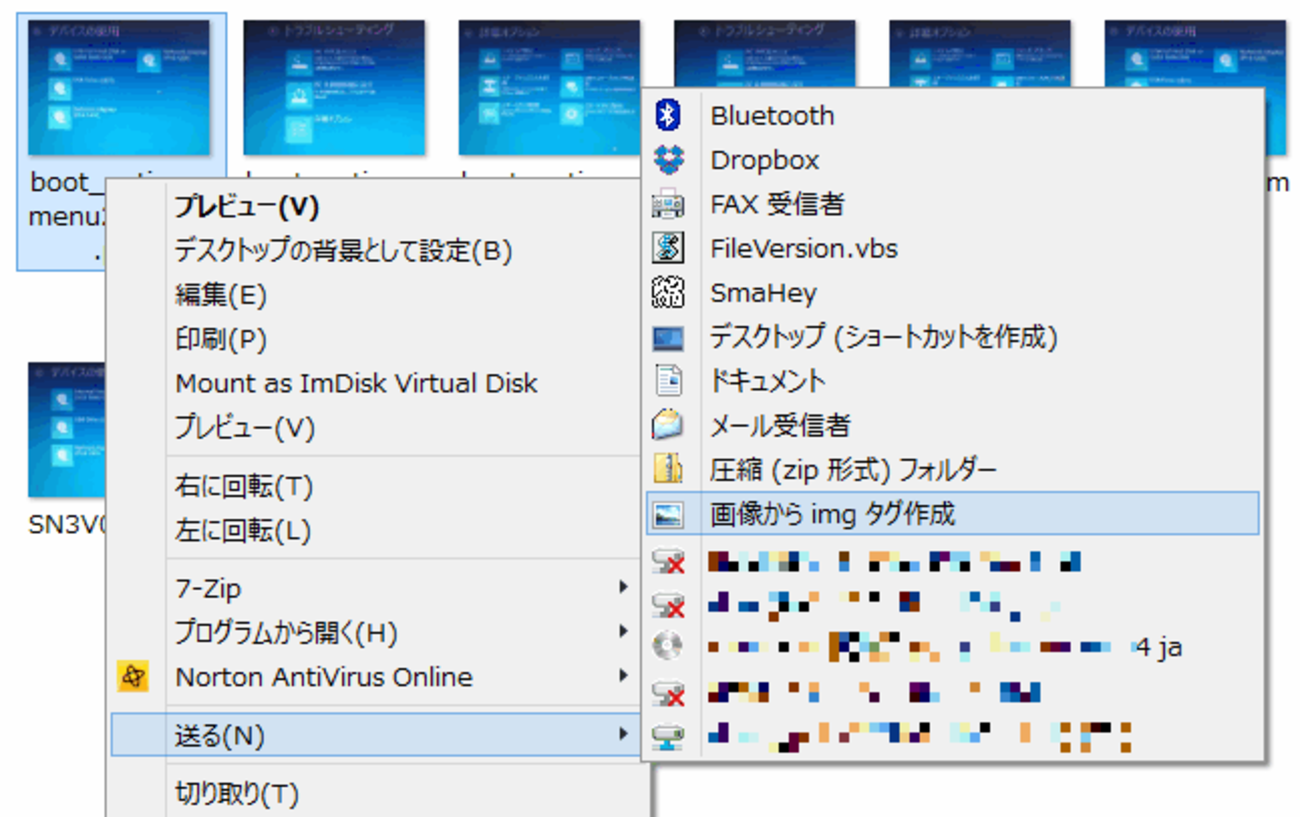
Task: Select the disc drive icon beside "4 ja"
Action: 667,646
